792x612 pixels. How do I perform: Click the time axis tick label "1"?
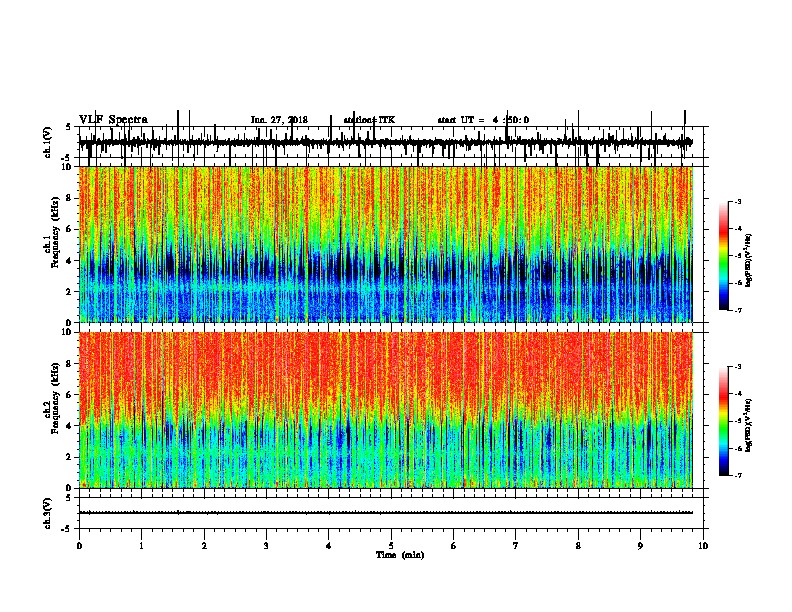coord(141,546)
